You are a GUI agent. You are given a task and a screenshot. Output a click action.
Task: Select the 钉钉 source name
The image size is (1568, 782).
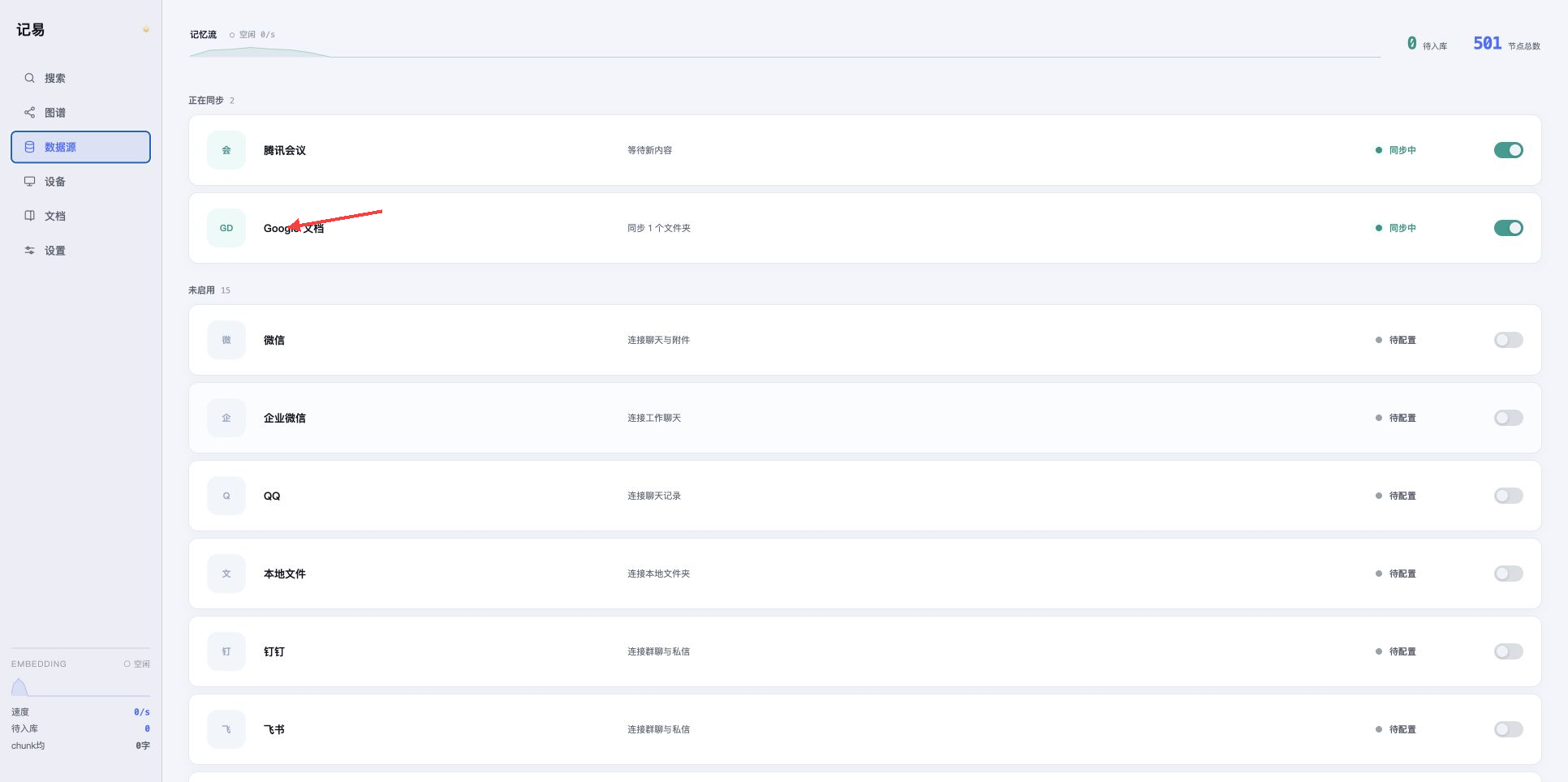274,651
